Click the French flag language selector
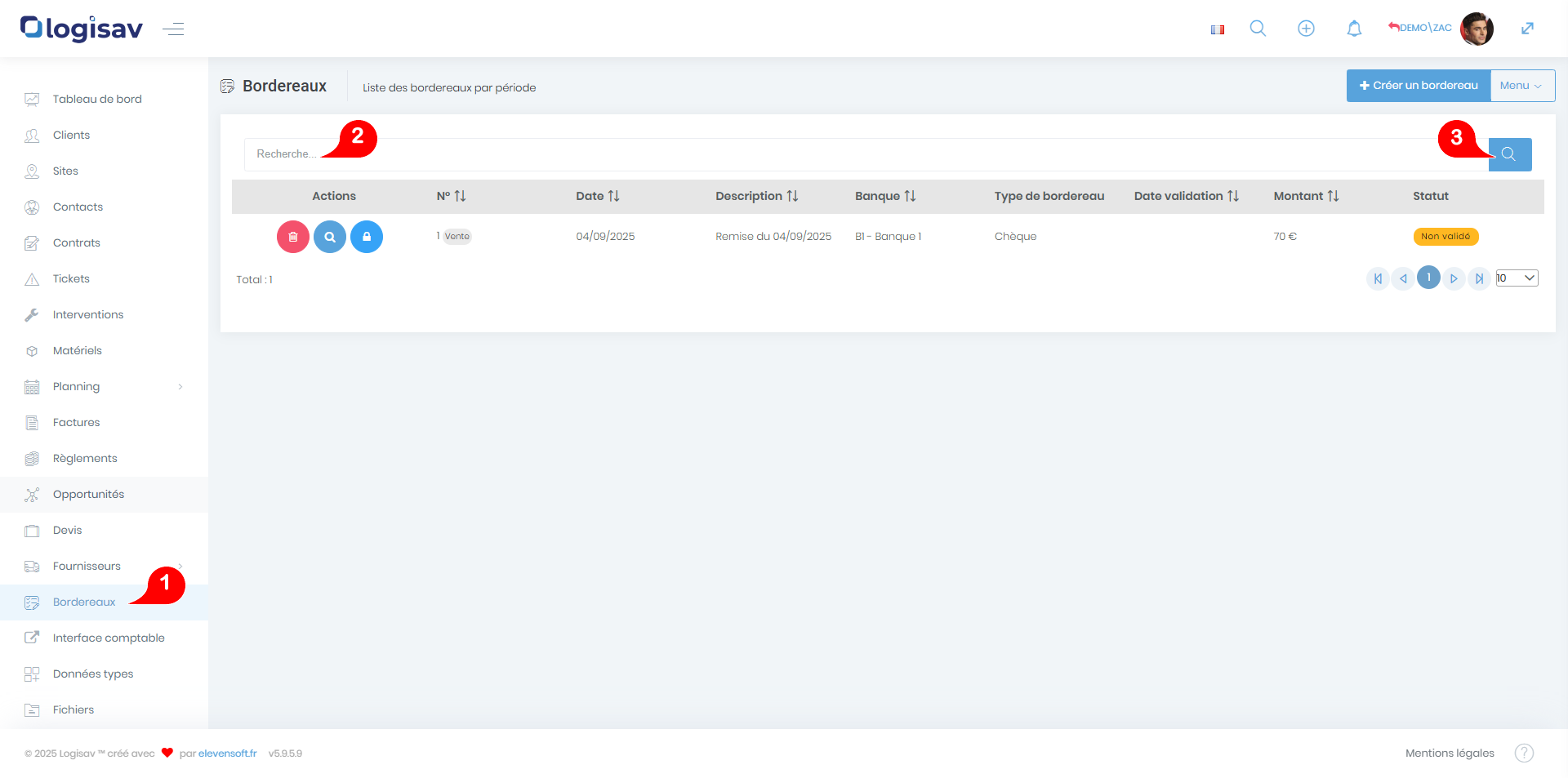 tap(1218, 29)
